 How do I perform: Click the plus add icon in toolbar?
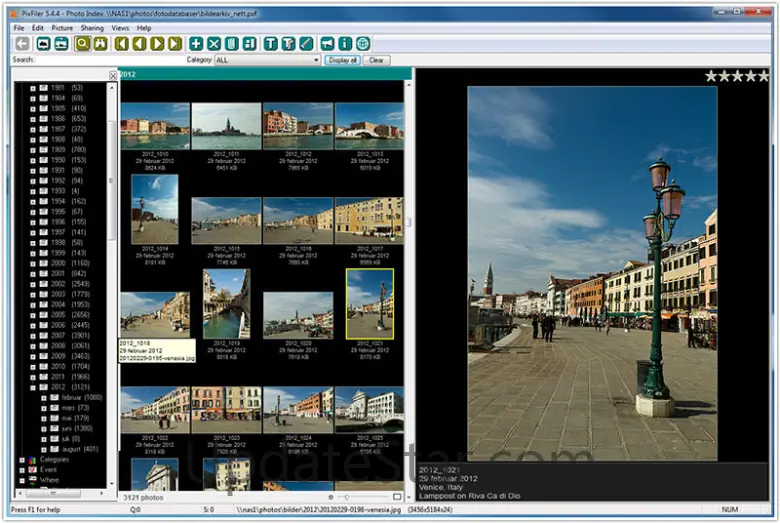(196, 44)
